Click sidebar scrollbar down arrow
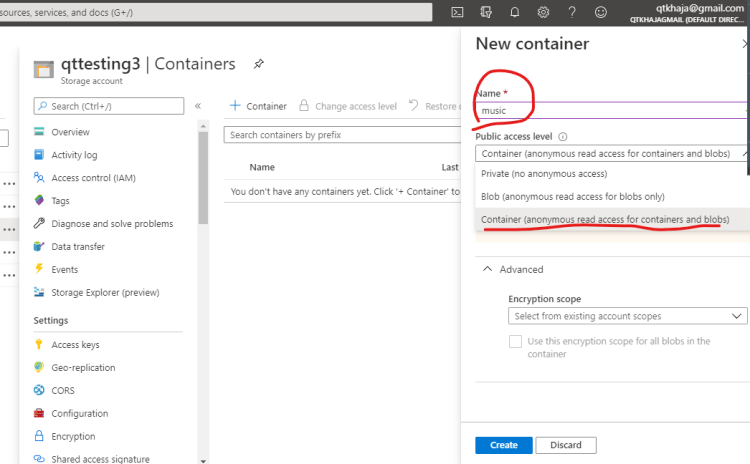The height and width of the screenshot is (464, 750). [203, 461]
